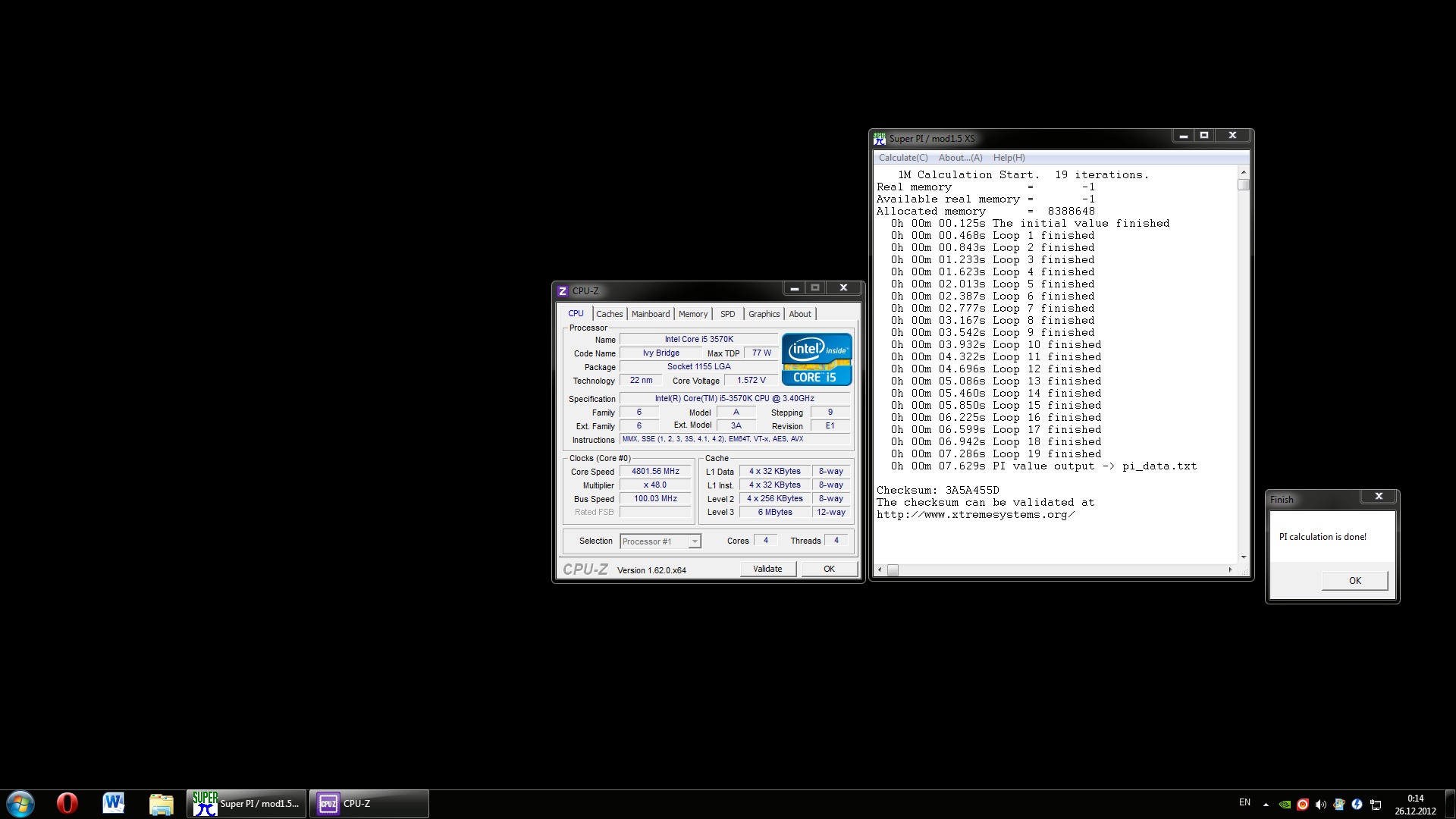This screenshot has height=819, width=1456.
Task: Open Microsoft Word from the taskbar
Action: coord(114,804)
